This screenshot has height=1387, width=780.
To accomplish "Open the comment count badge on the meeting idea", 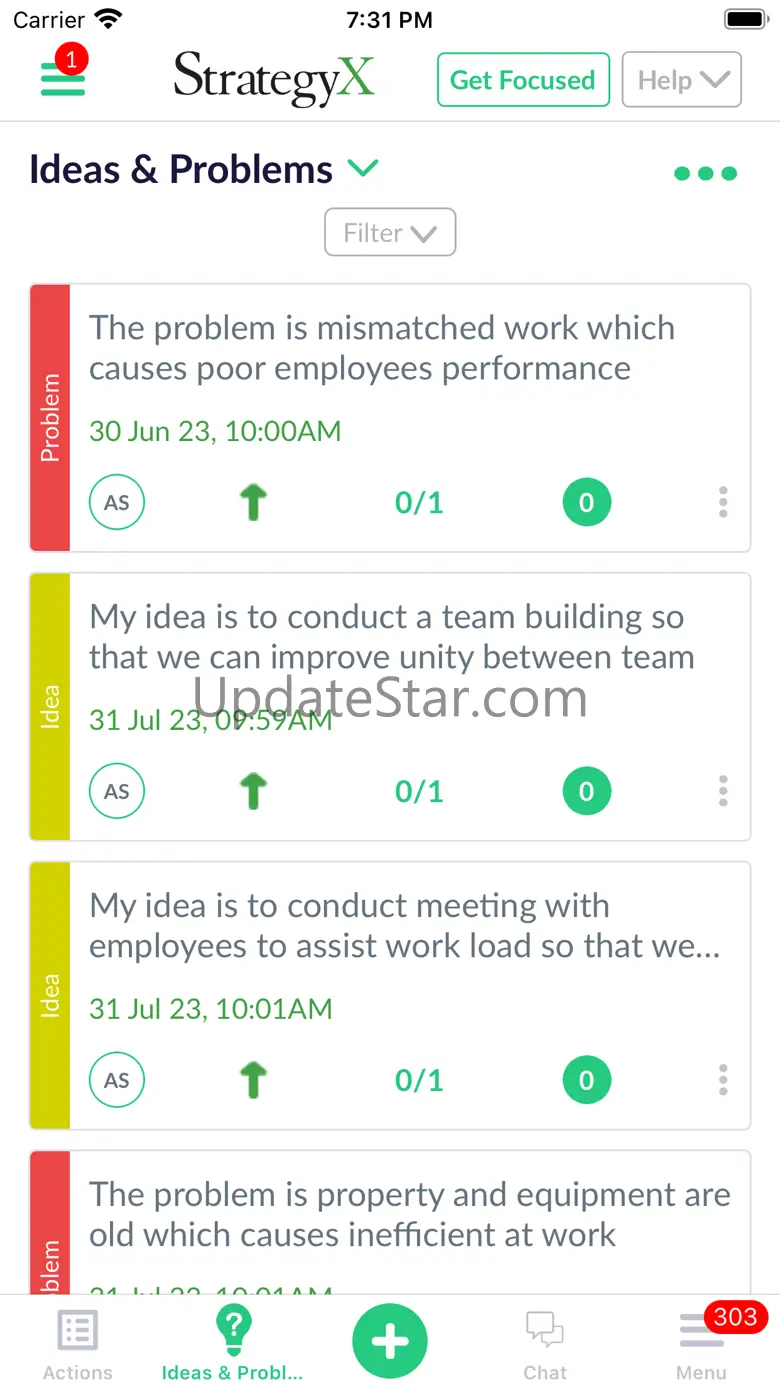I will (587, 1080).
